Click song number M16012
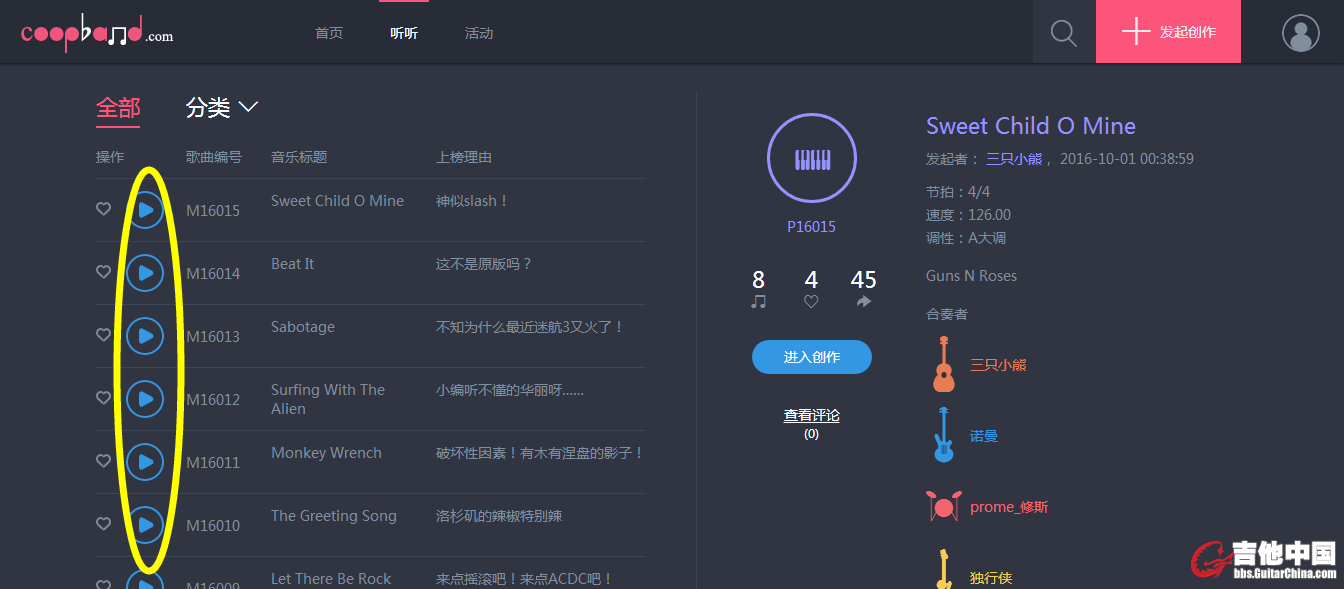This screenshot has height=589, width=1344. click(x=213, y=400)
